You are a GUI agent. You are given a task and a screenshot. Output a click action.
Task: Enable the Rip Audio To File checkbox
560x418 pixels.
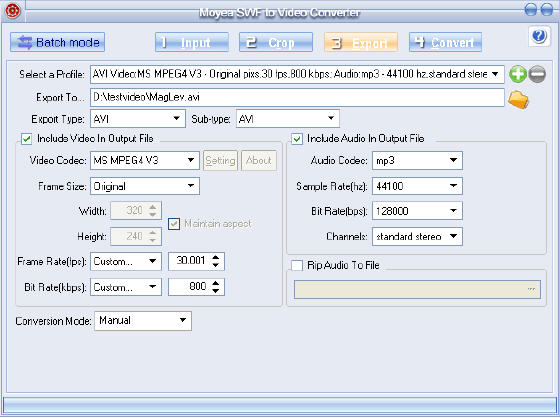coord(297,265)
